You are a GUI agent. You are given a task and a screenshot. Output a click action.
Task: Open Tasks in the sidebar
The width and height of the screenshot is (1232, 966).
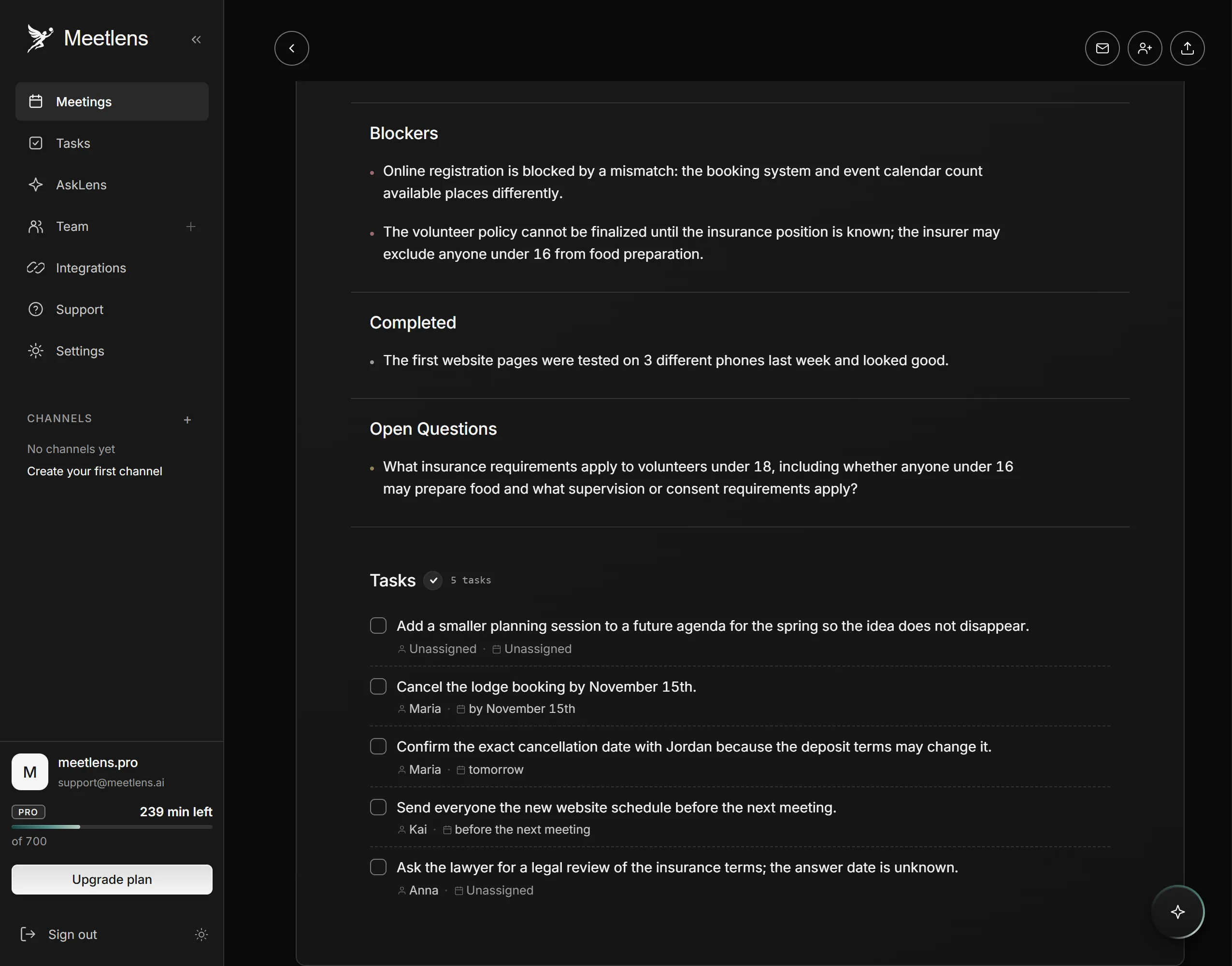click(112, 143)
